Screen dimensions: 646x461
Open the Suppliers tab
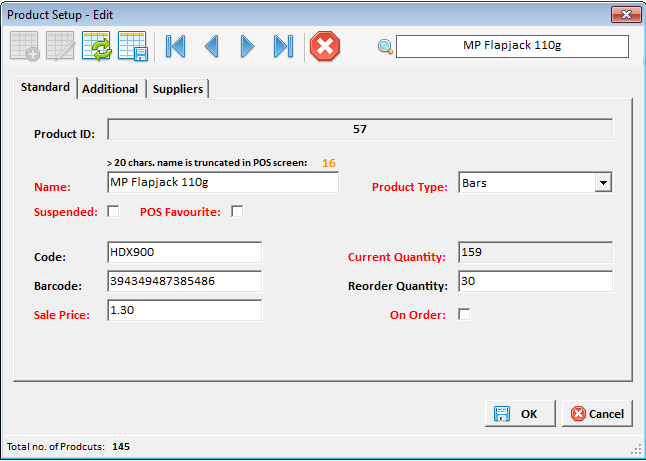tap(178, 89)
